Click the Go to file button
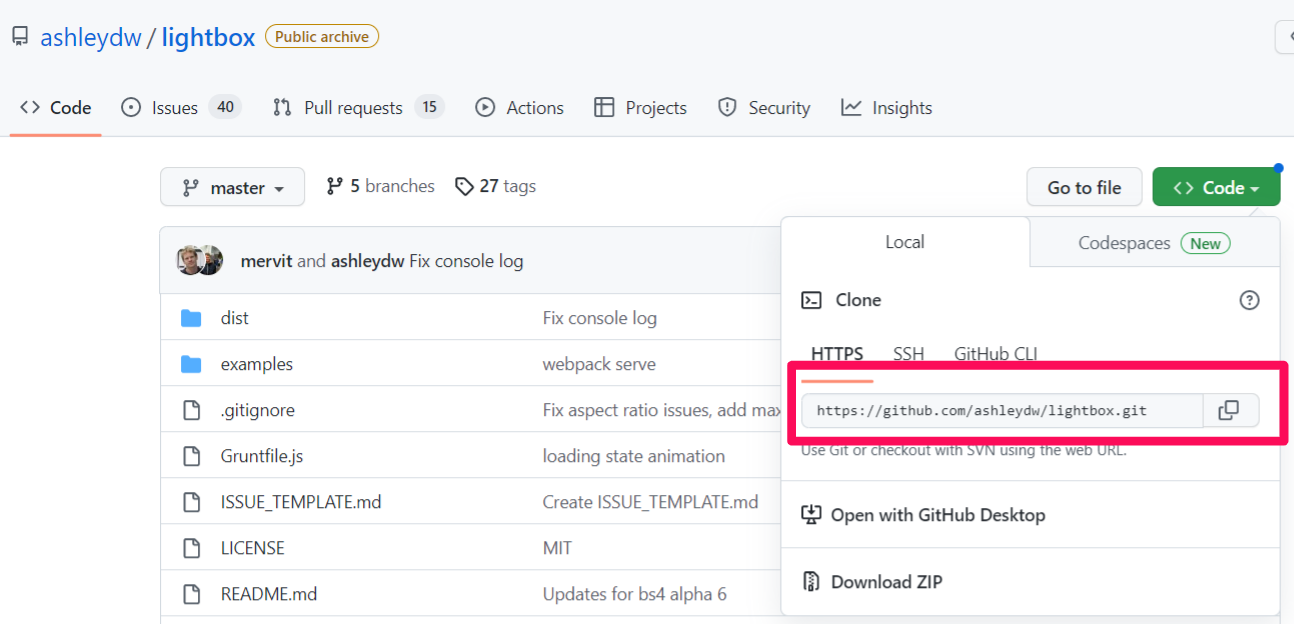The height and width of the screenshot is (624, 1294). pyautogui.click(x=1084, y=187)
